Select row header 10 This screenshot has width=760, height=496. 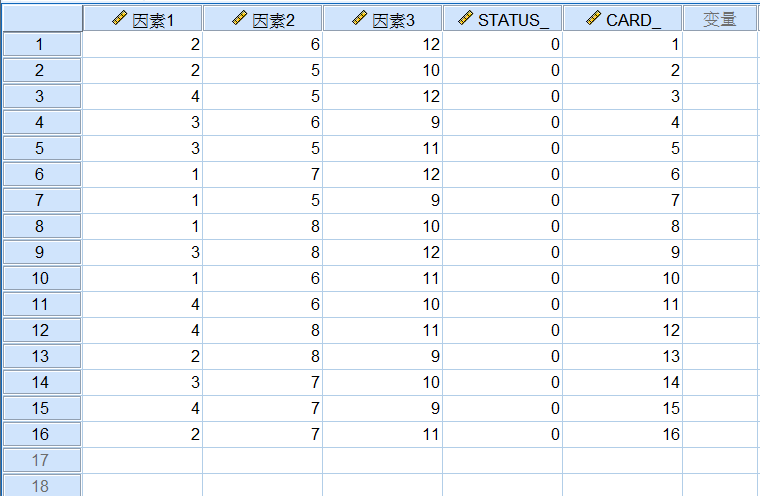click(x=42, y=278)
